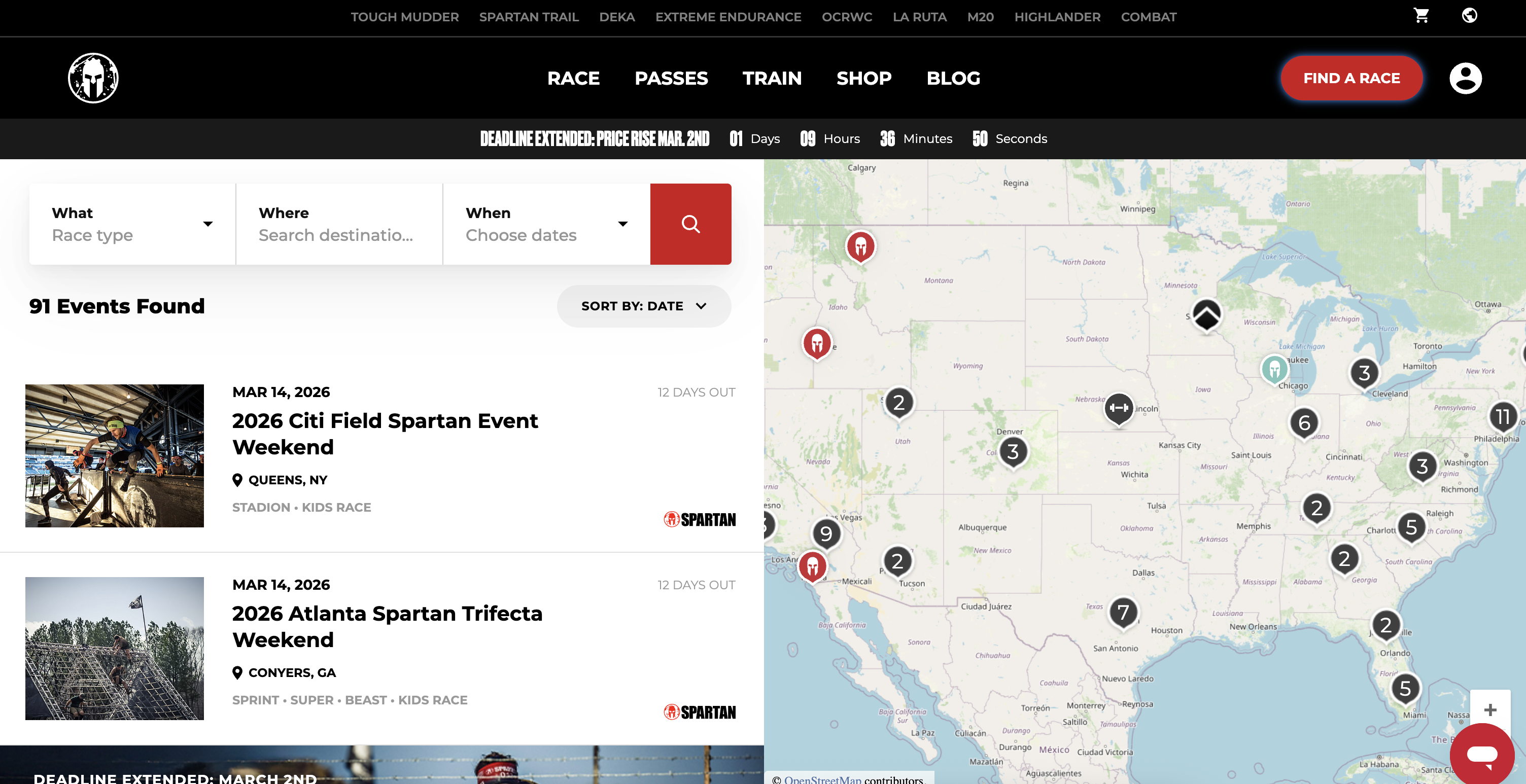Viewport: 1526px width, 784px height.
Task: Open the Citi Field event thumbnail
Action: [114, 455]
